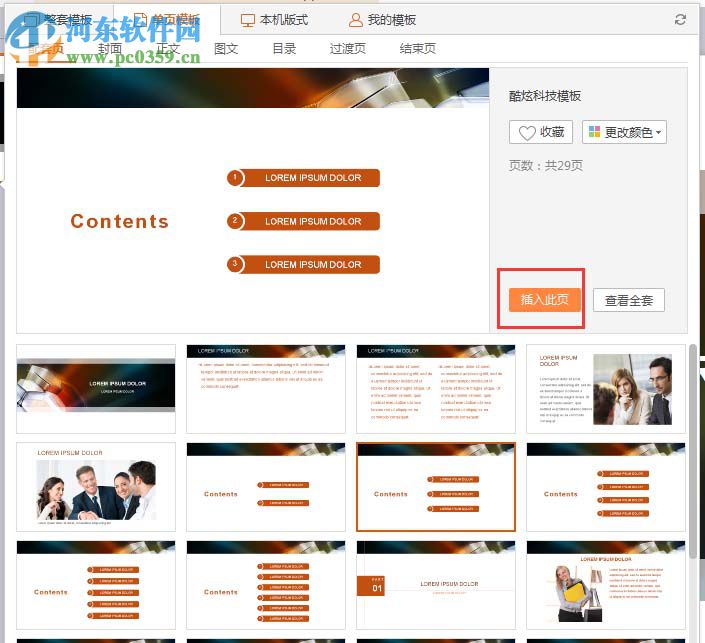
Task: Expand the 更改颜色 dropdown
Action: [624, 132]
